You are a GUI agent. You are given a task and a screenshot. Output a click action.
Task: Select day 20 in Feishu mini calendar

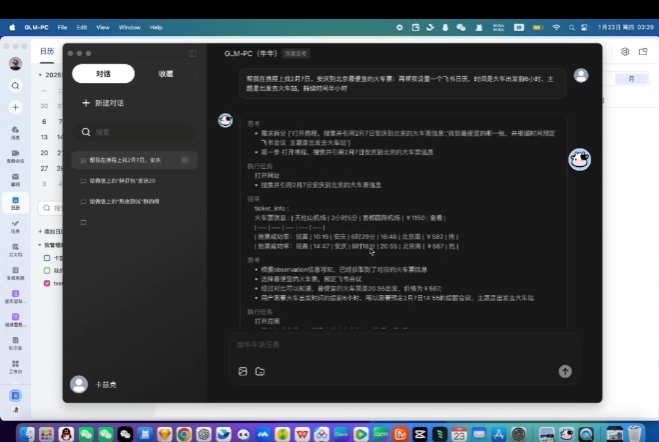[44, 153]
